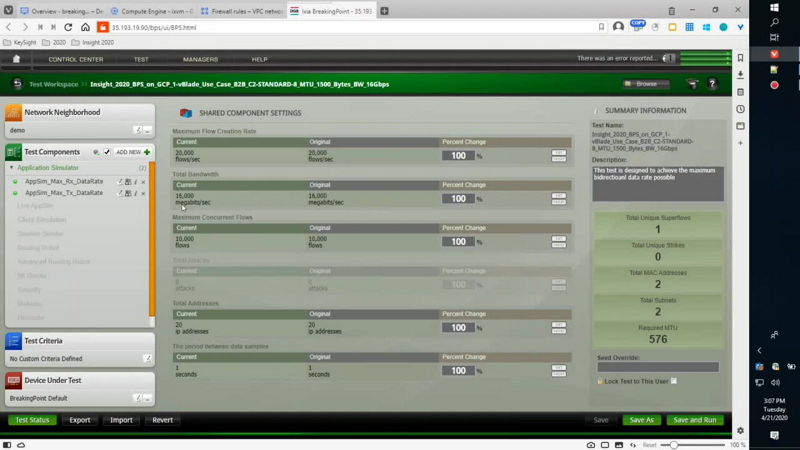Edit AppSim_Max_Rx_DataRate component
The width and height of the screenshot is (800, 450).
coord(120,182)
